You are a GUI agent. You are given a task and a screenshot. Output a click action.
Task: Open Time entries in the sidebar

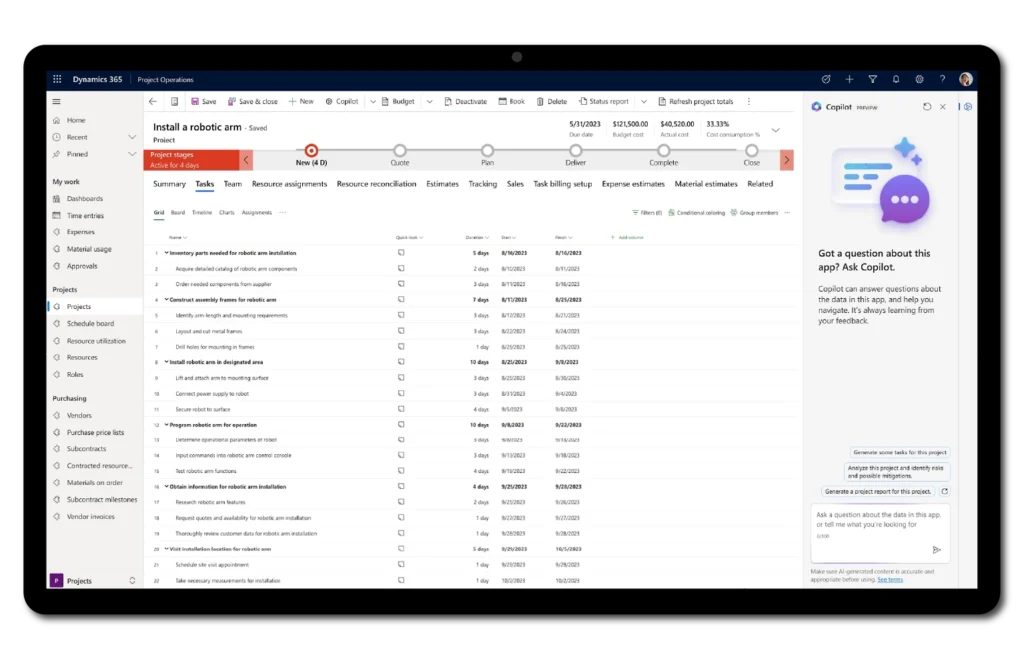coord(85,216)
